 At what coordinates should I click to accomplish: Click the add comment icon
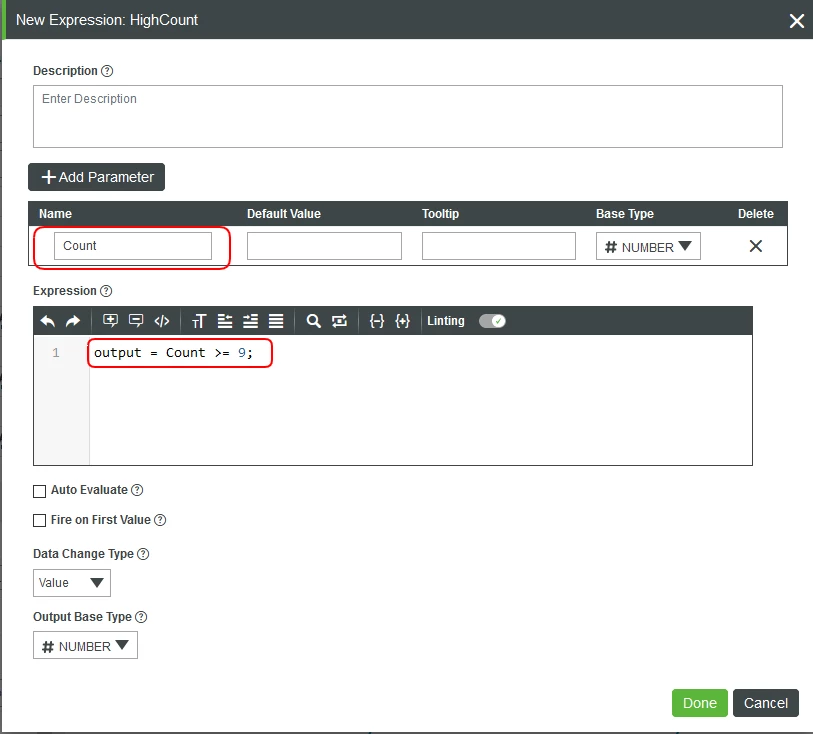(x=110, y=321)
